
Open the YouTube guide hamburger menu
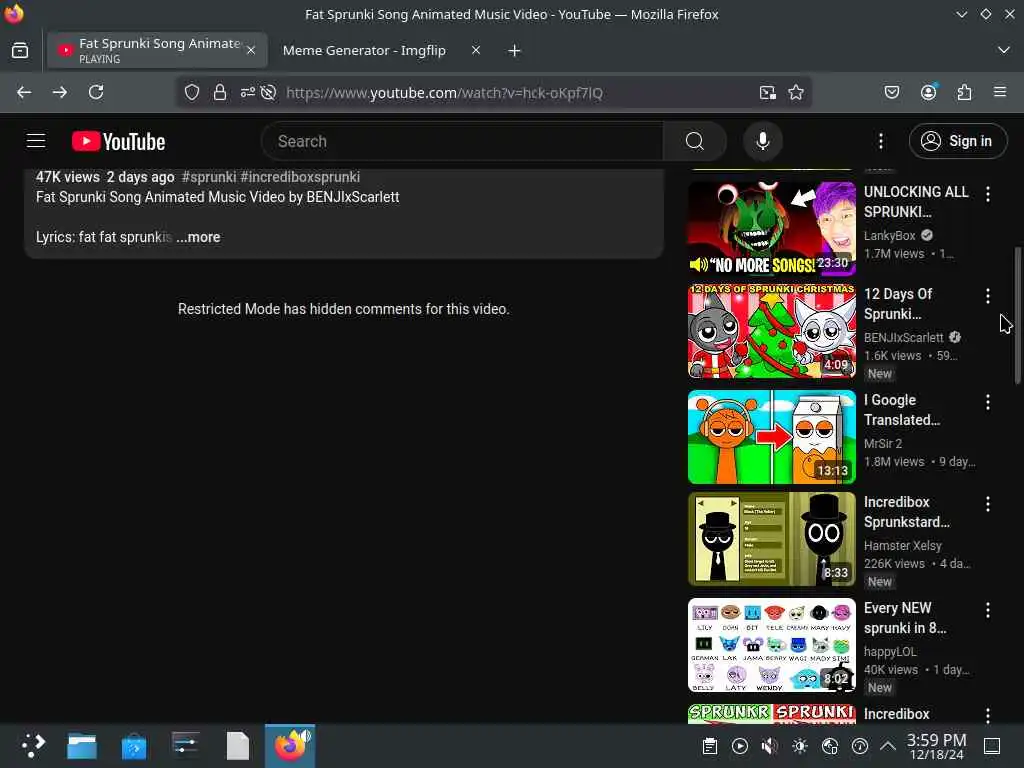(x=36, y=141)
